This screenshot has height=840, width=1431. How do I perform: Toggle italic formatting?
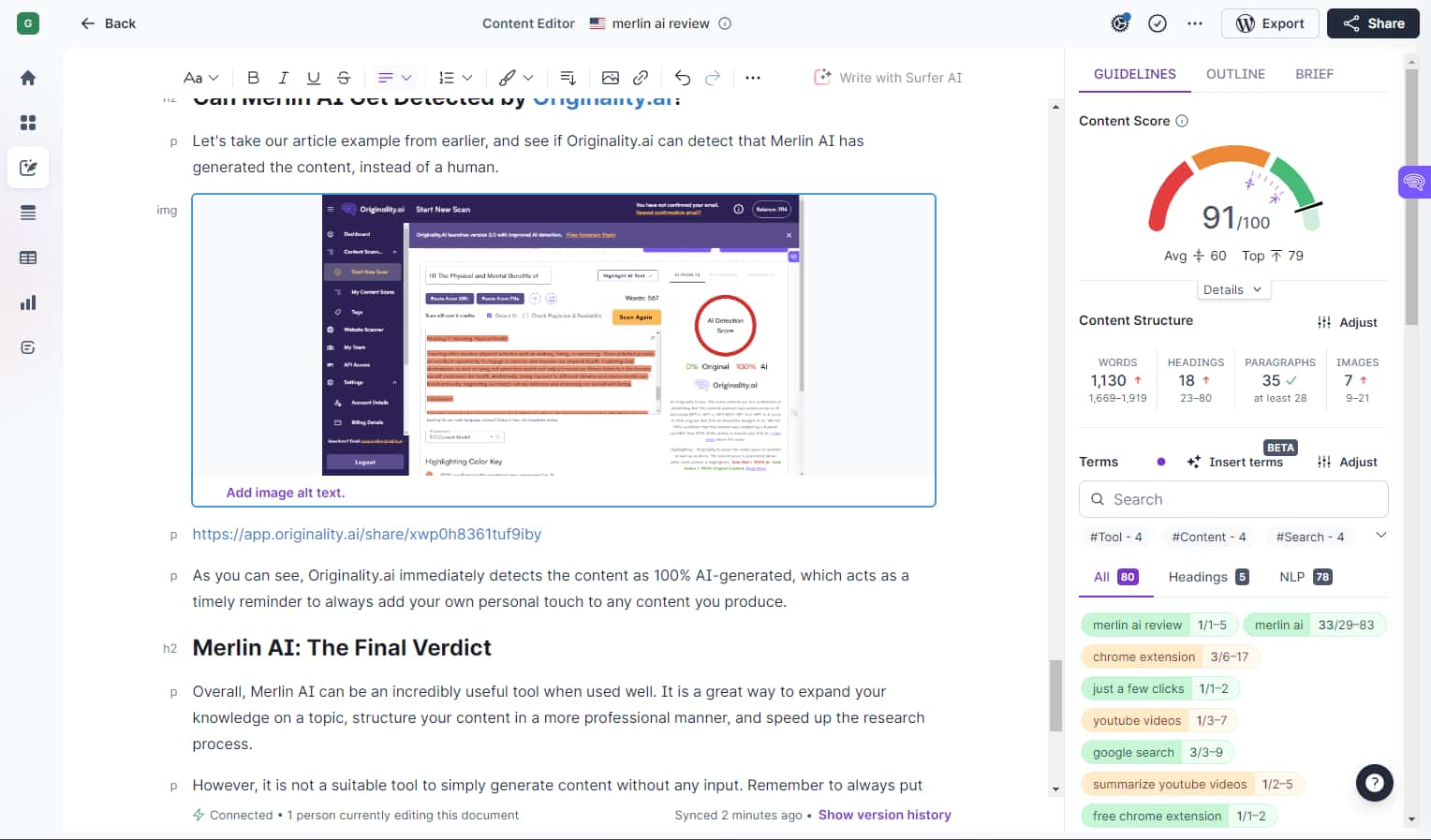point(283,78)
